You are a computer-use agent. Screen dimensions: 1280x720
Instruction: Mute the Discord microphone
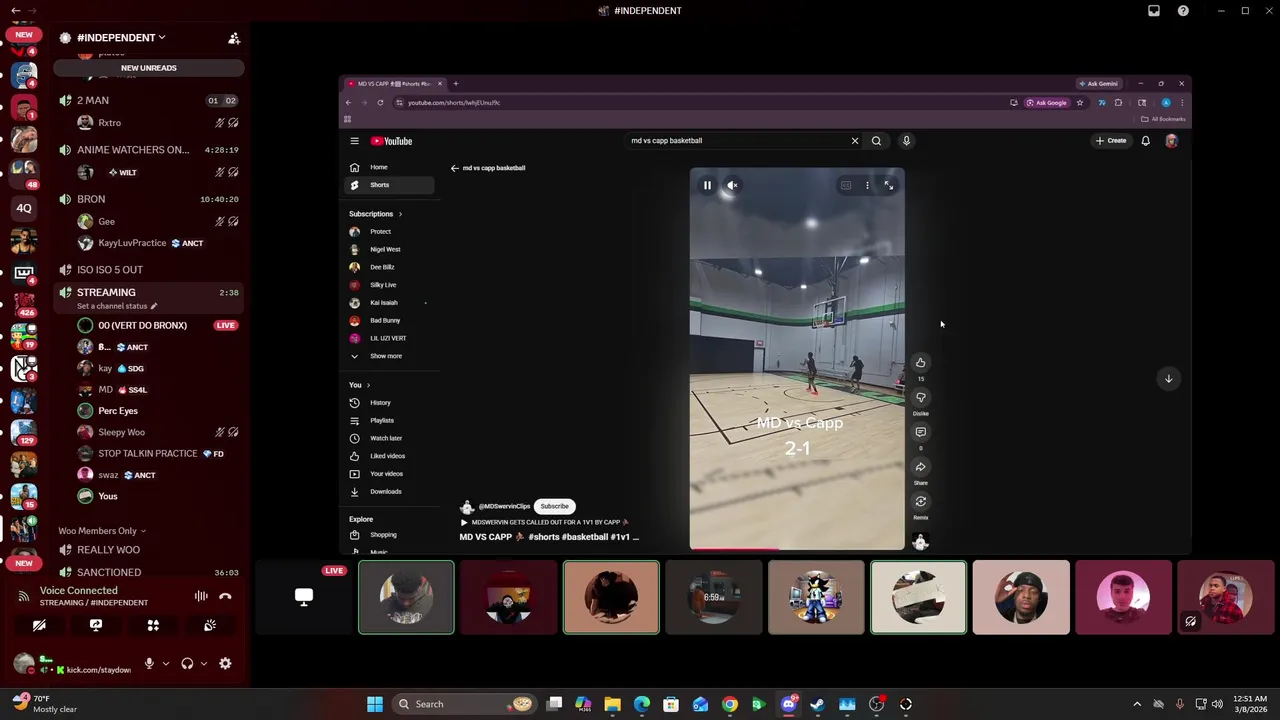(149, 663)
